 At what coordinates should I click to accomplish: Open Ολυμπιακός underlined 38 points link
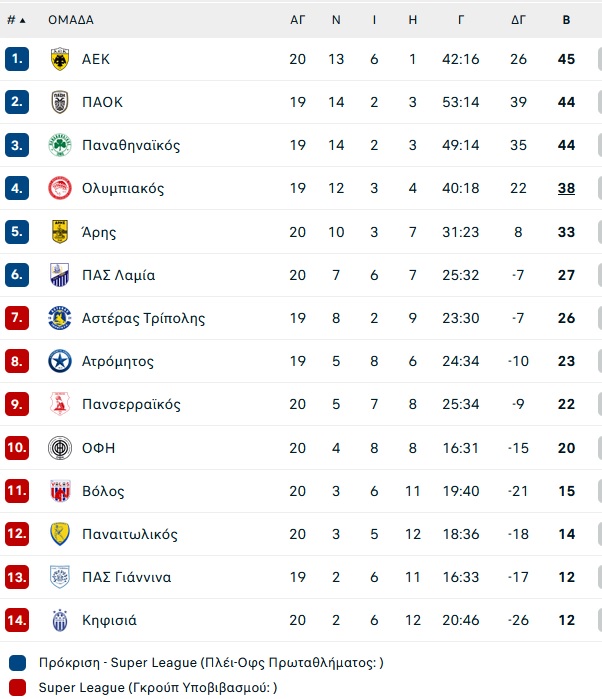[566, 188]
